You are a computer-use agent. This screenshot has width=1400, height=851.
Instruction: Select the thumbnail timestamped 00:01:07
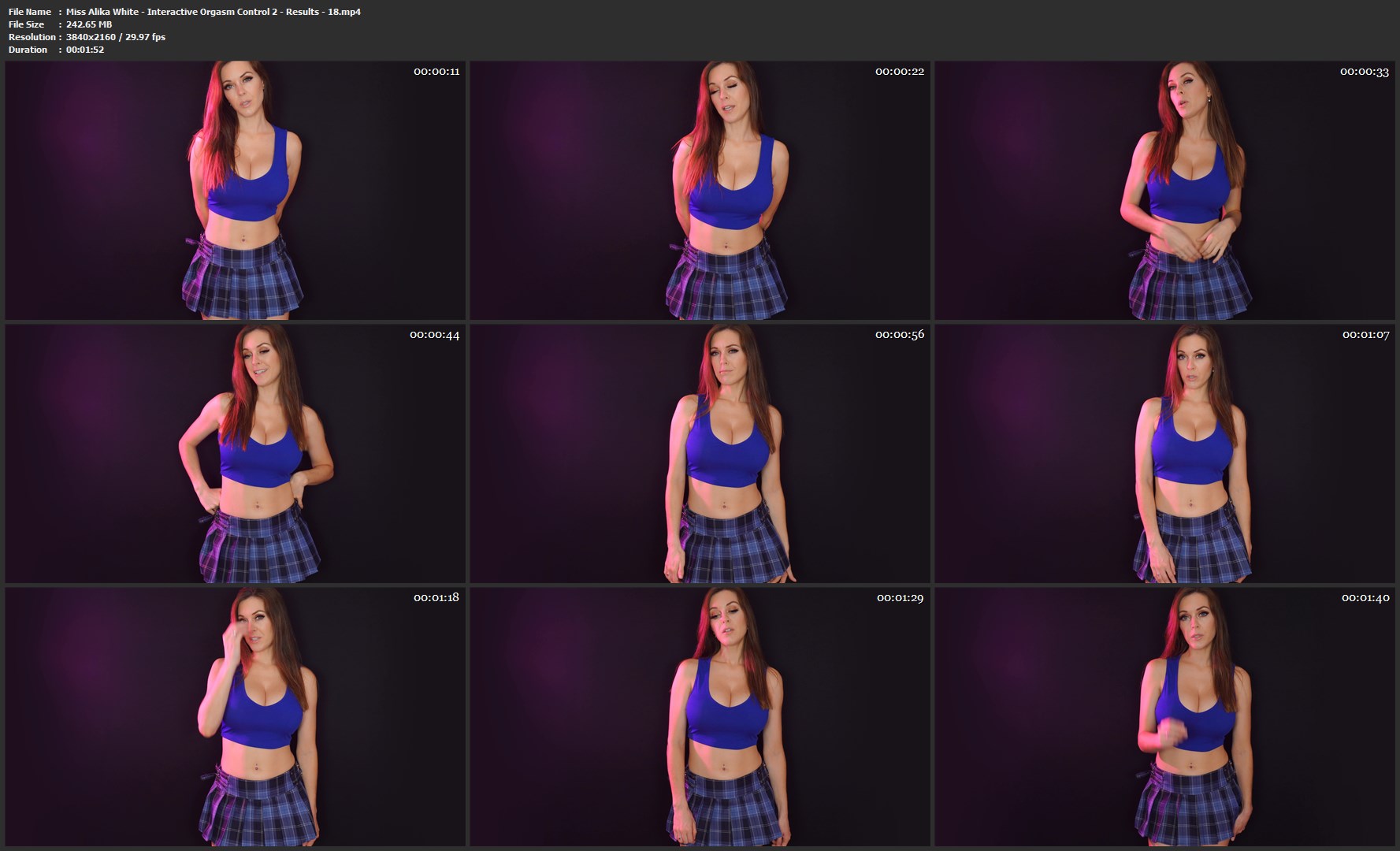(x=1164, y=453)
